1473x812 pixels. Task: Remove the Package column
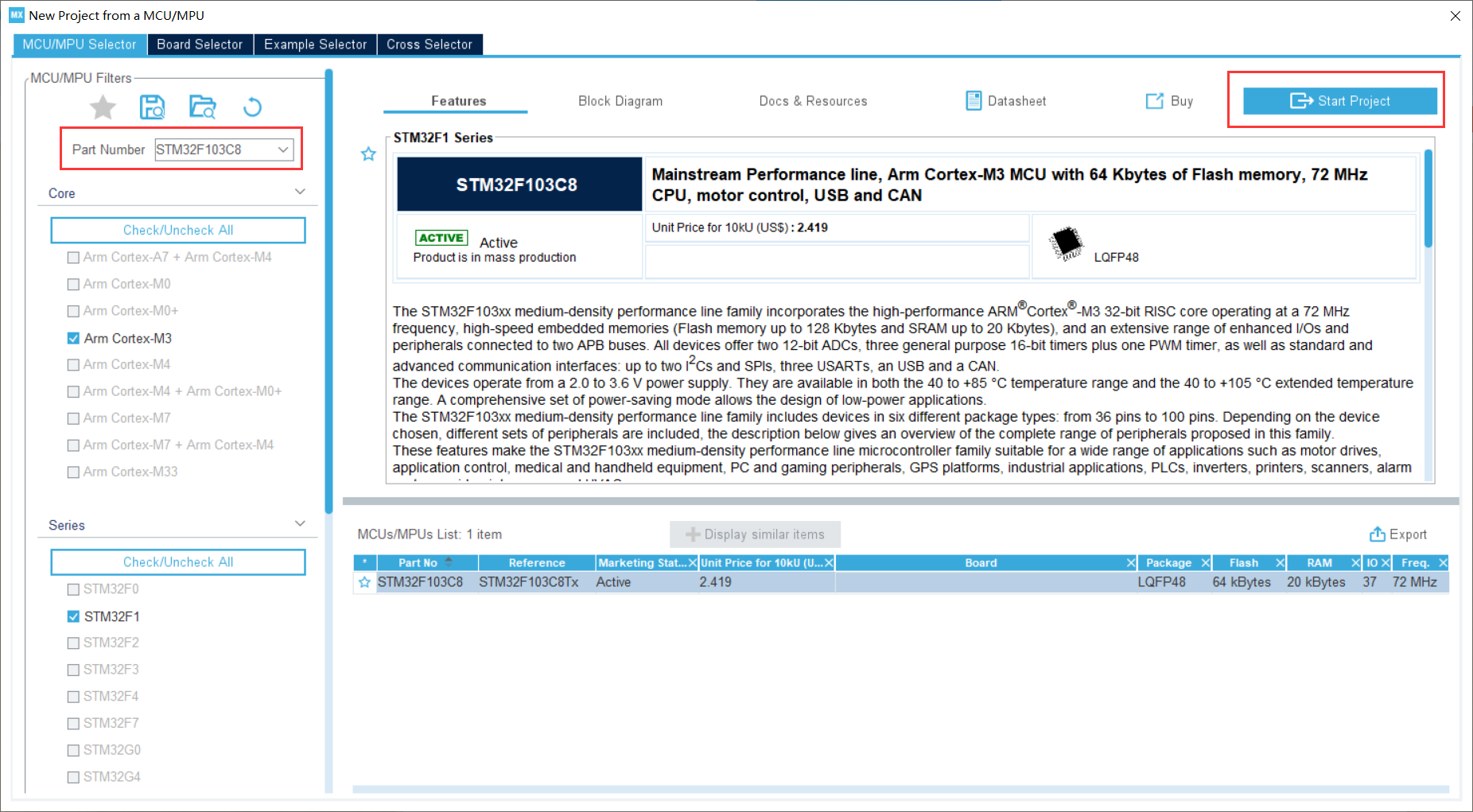point(1205,563)
